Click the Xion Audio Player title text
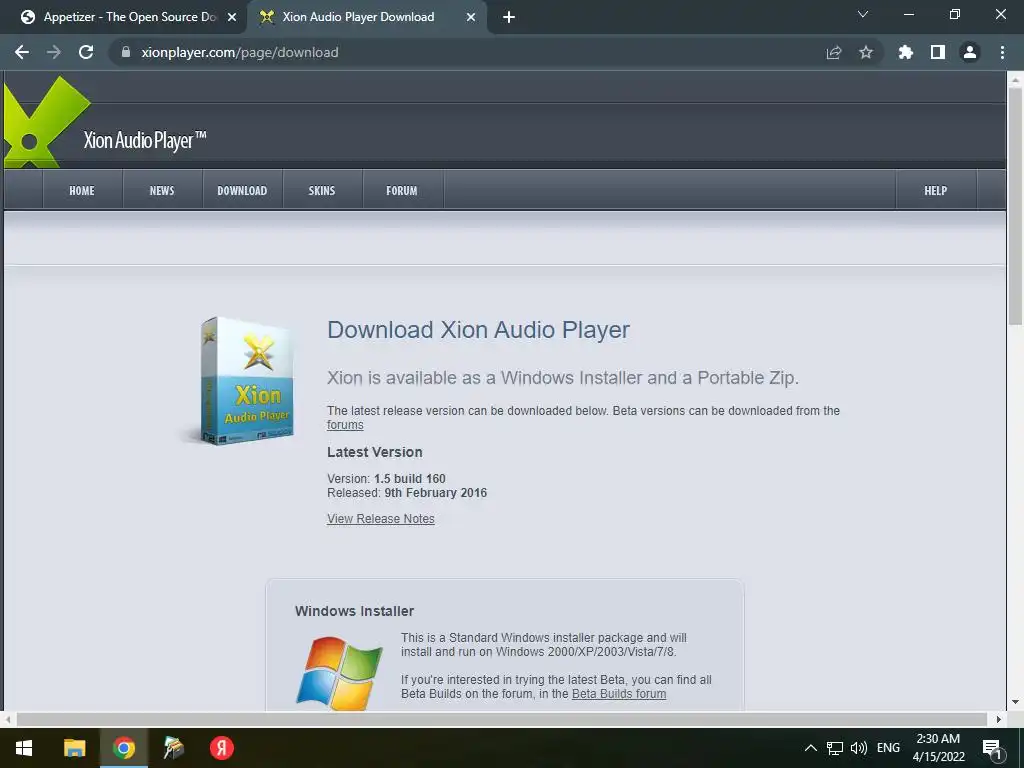The height and width of the screenshot is (768, 1024). pos(145,140)
